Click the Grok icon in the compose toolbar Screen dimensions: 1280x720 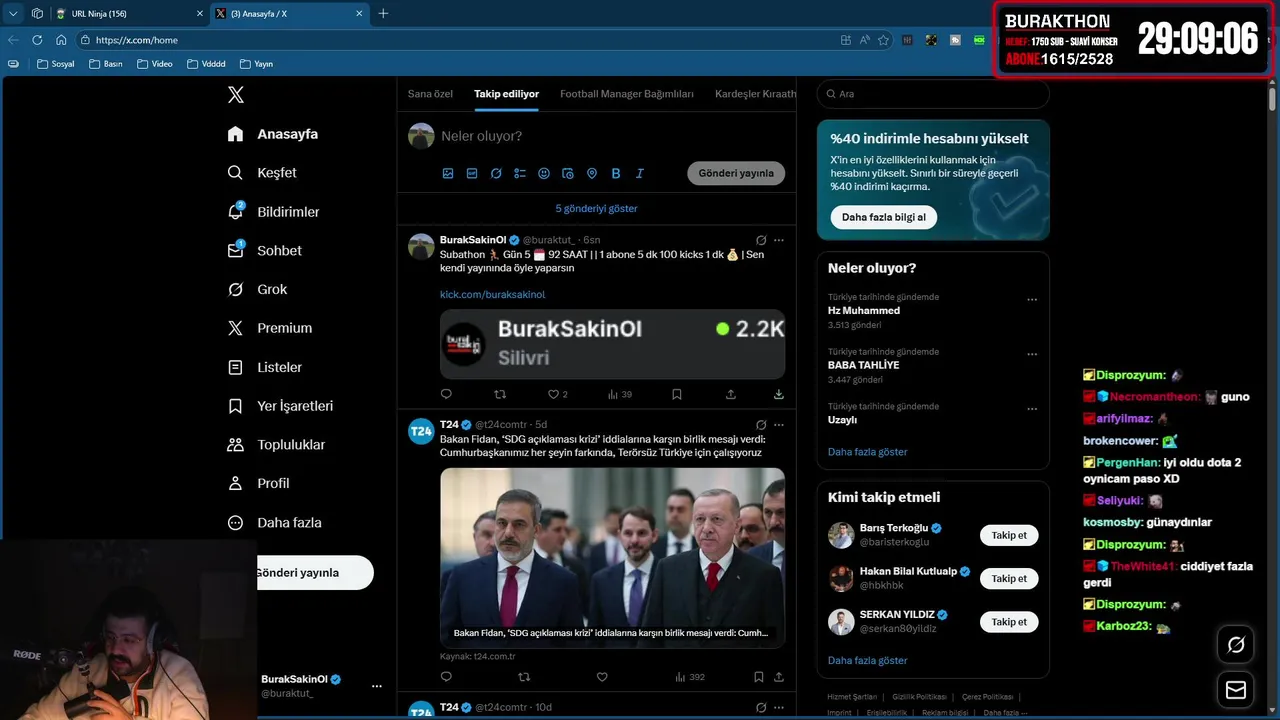[496, 173]
